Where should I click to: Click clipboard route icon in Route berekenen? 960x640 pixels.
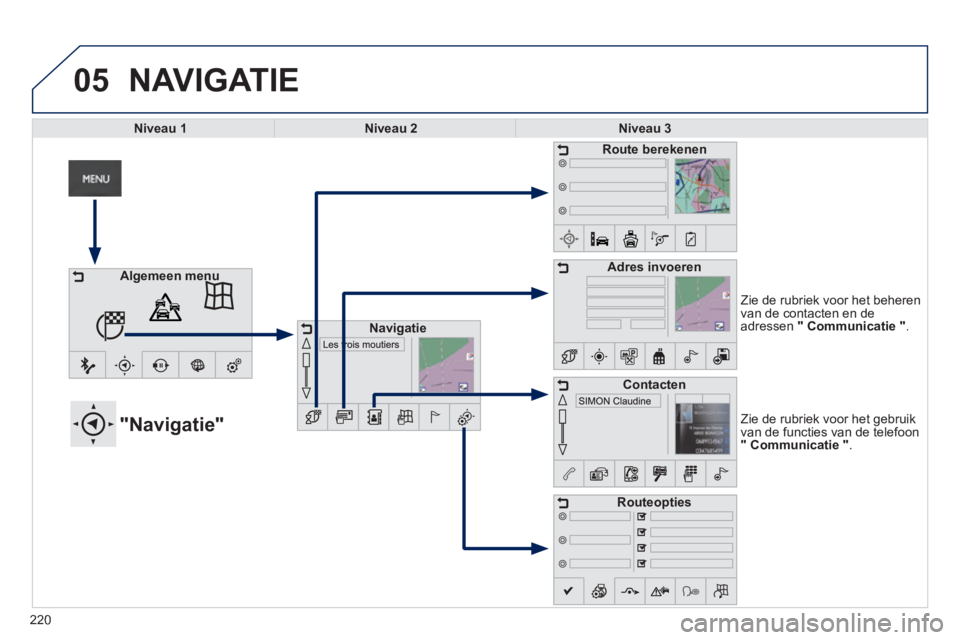click(691, 239)
